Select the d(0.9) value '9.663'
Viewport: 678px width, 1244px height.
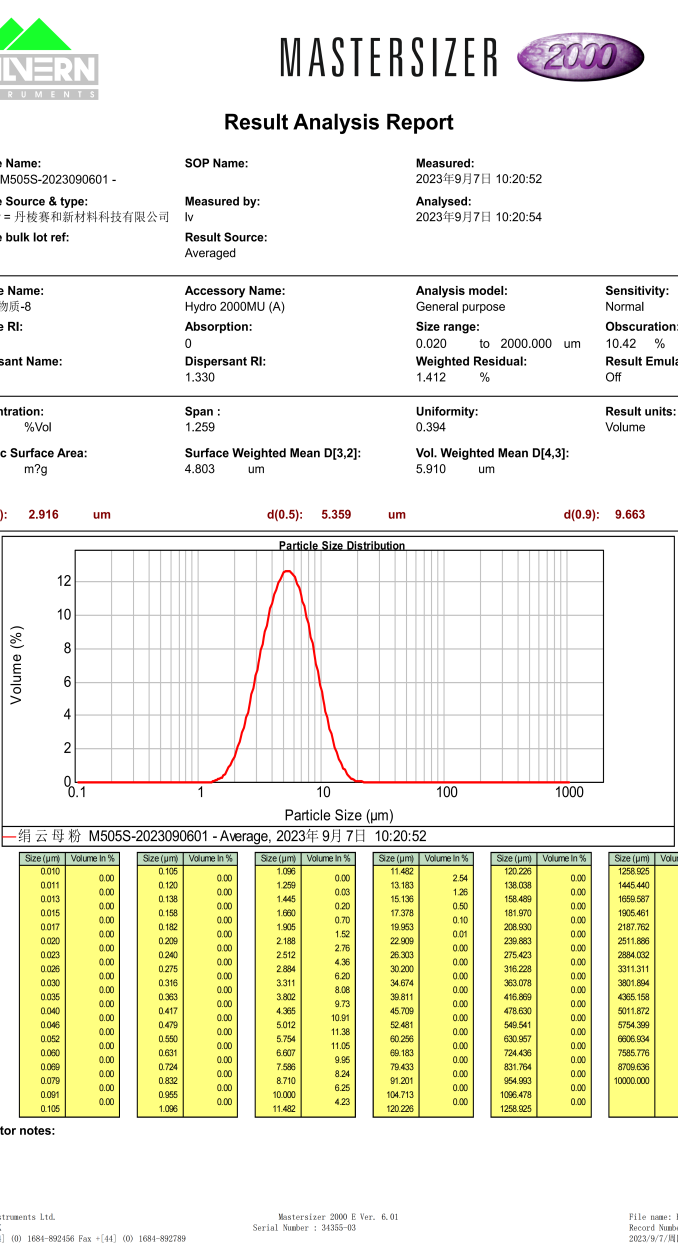630,515
